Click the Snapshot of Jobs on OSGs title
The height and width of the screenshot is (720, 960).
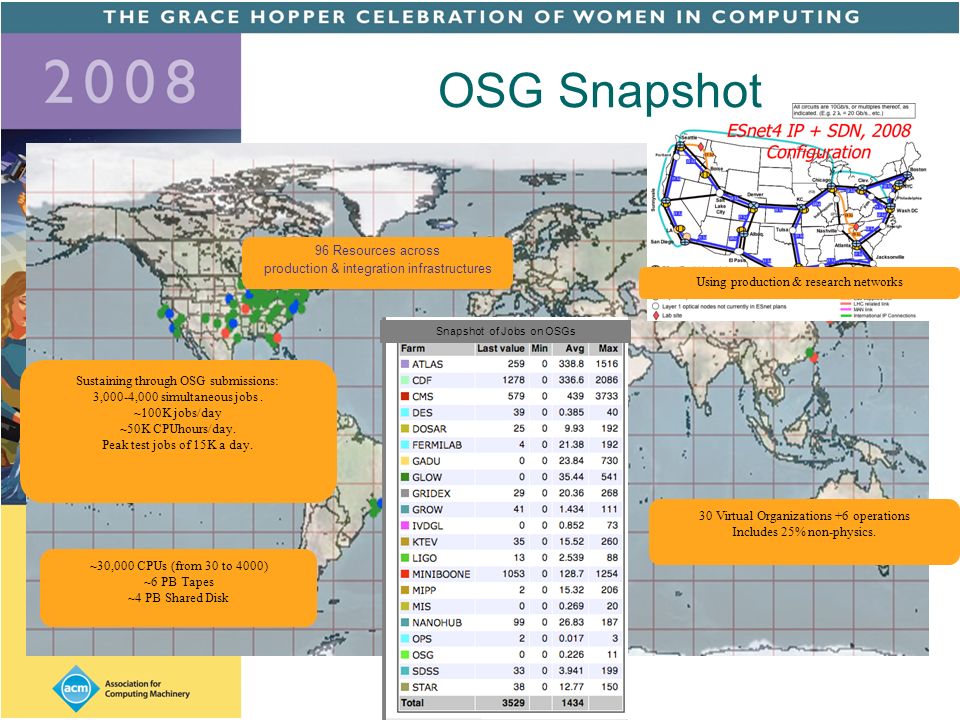tap(505, 331)
